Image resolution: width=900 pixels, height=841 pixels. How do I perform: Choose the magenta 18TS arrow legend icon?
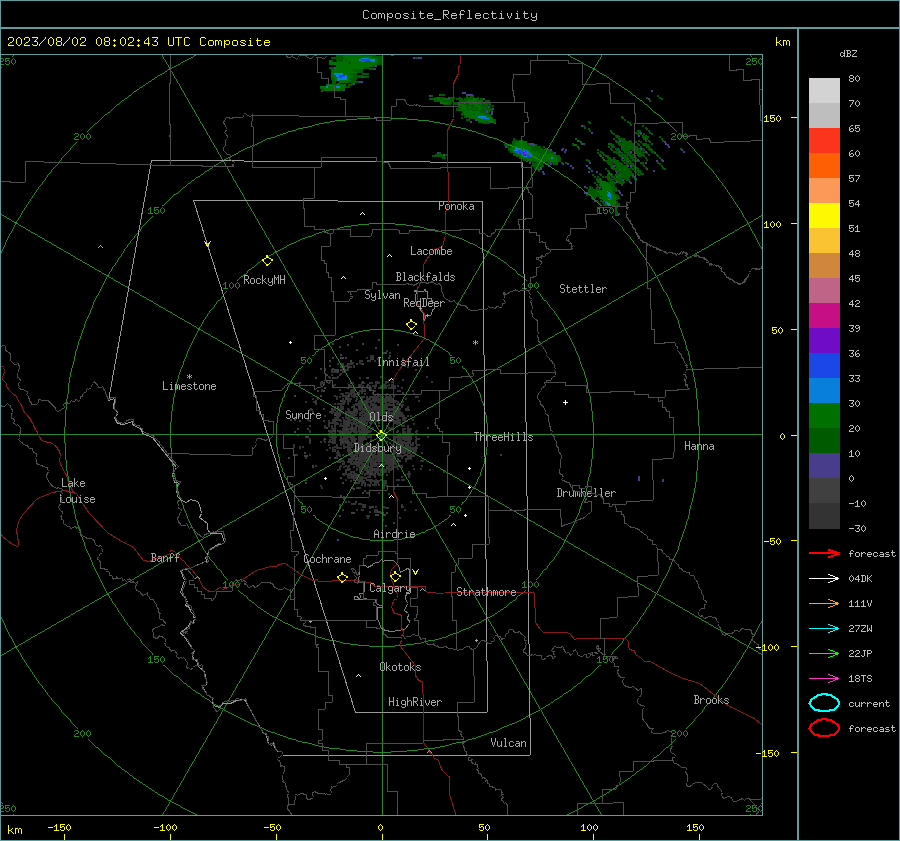824,679
